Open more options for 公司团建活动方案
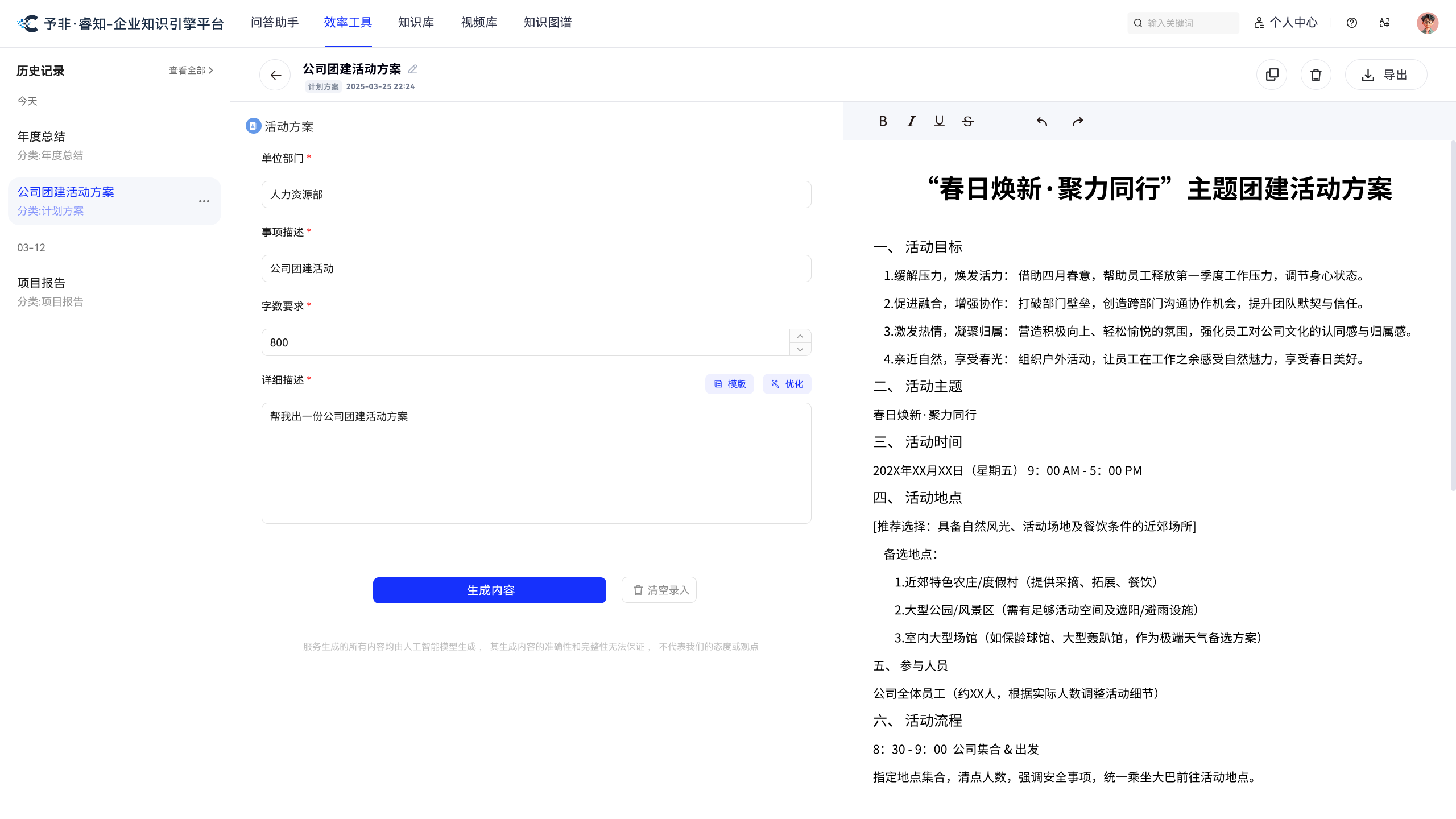Viewport: 1456px width, 819px height. [204, 201]
